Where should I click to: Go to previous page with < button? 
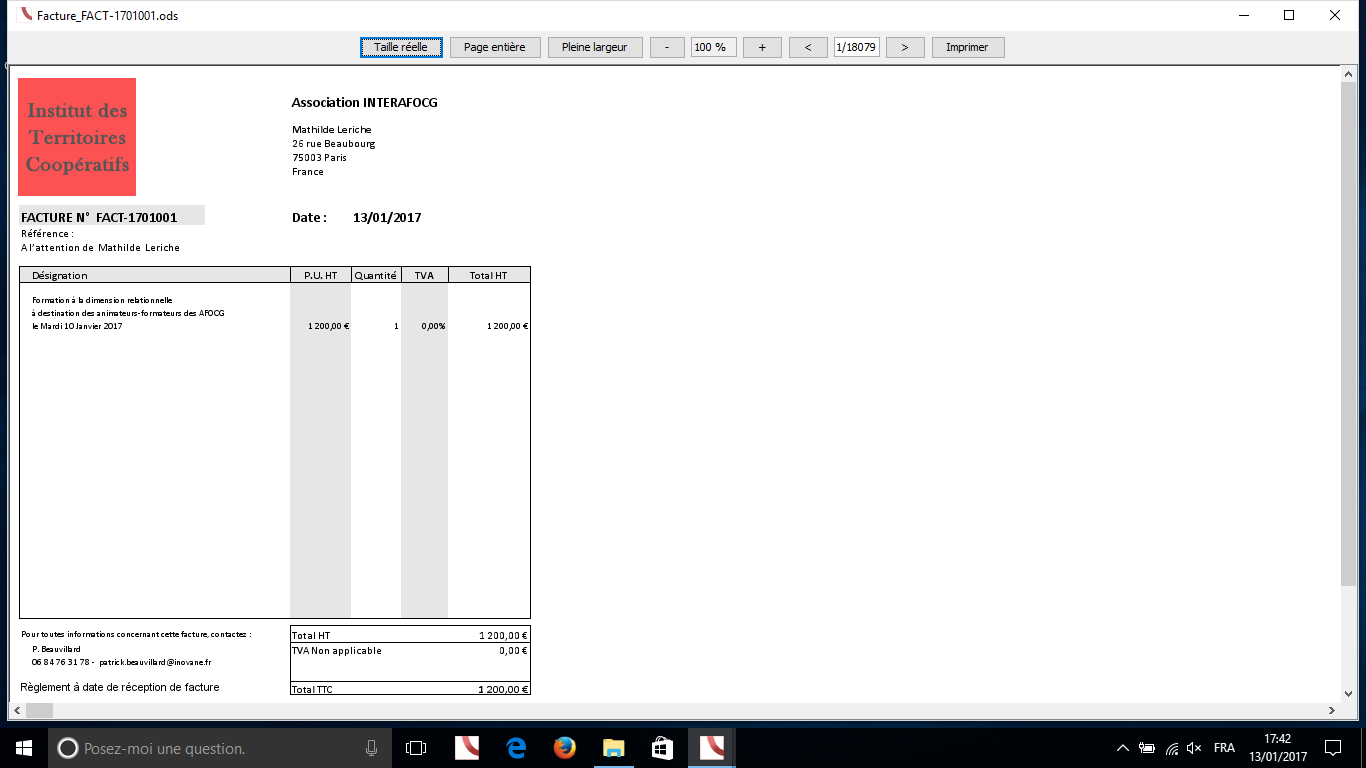click(x=807, y=47)
